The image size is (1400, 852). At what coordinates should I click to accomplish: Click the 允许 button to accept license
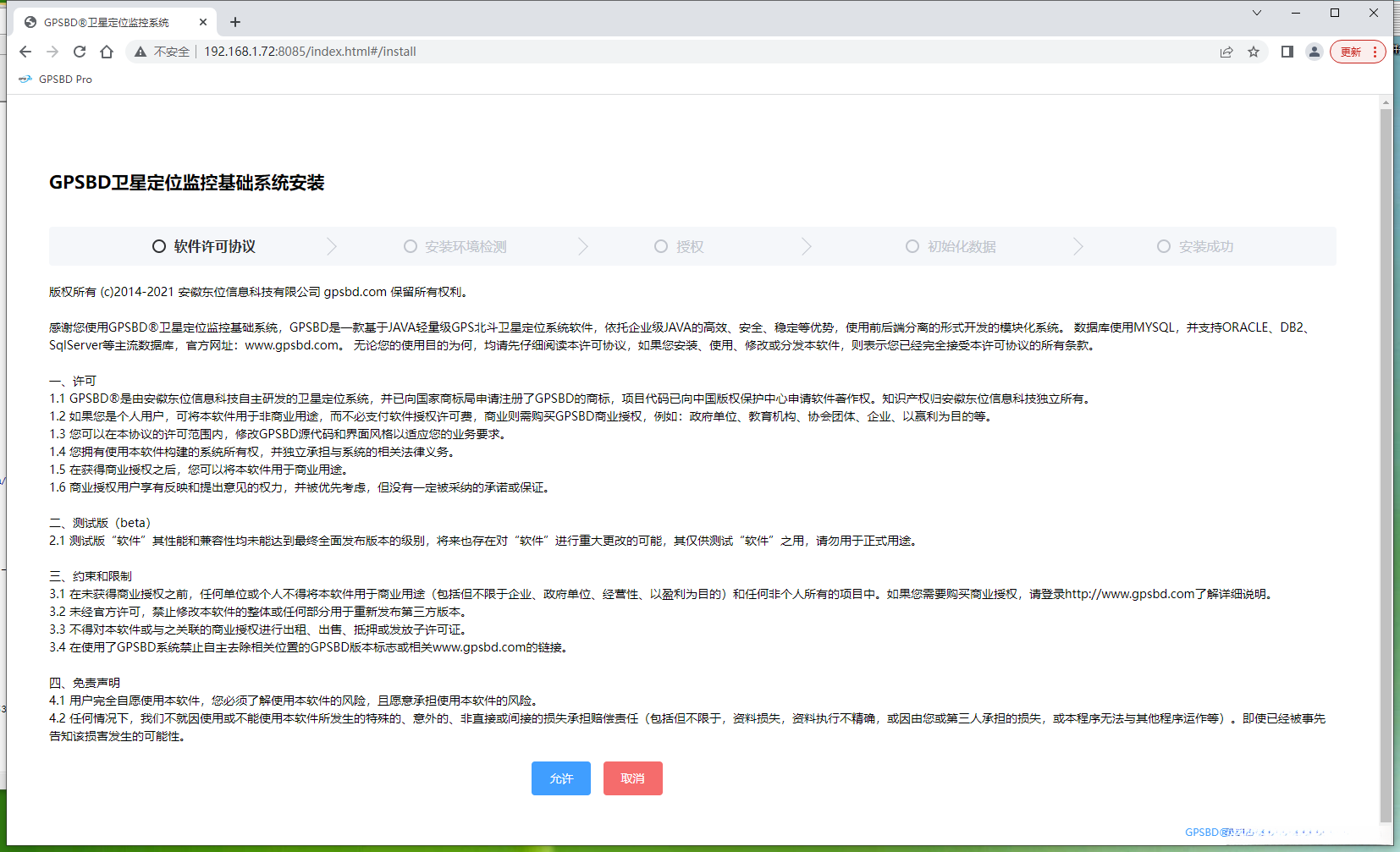coord(560,778)
